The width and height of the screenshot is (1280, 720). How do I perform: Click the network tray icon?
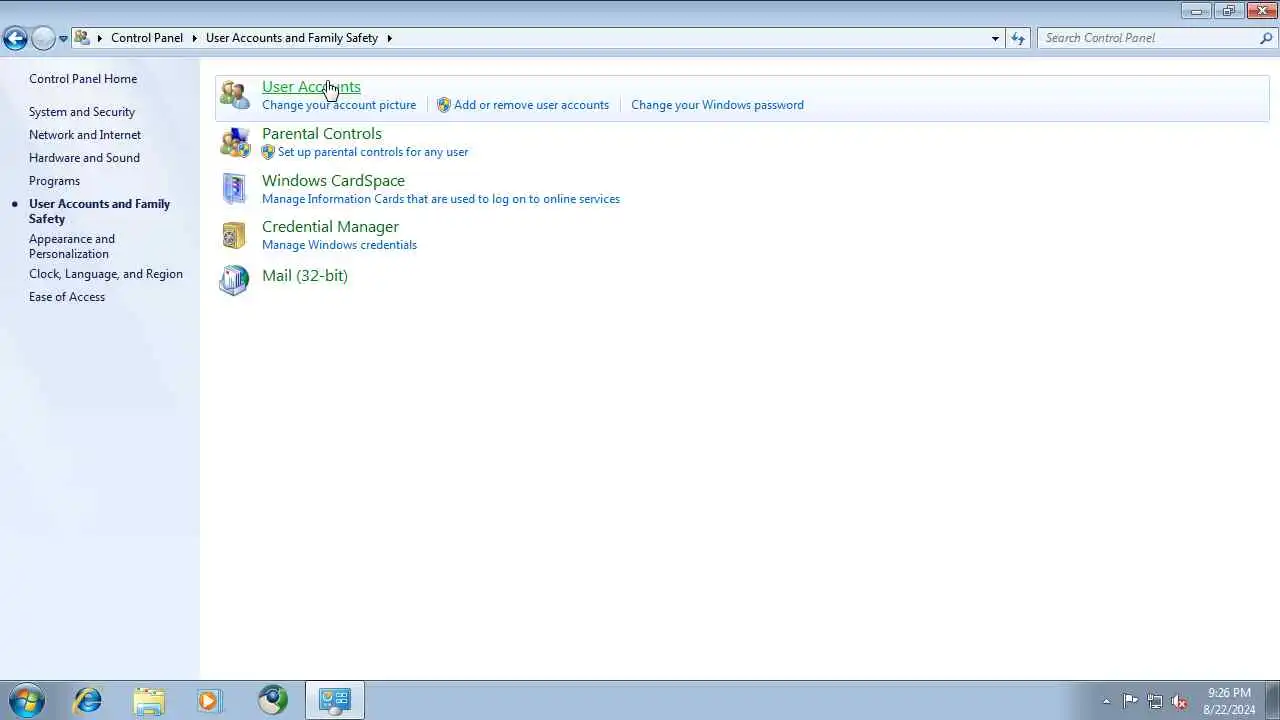point(1155,701)
